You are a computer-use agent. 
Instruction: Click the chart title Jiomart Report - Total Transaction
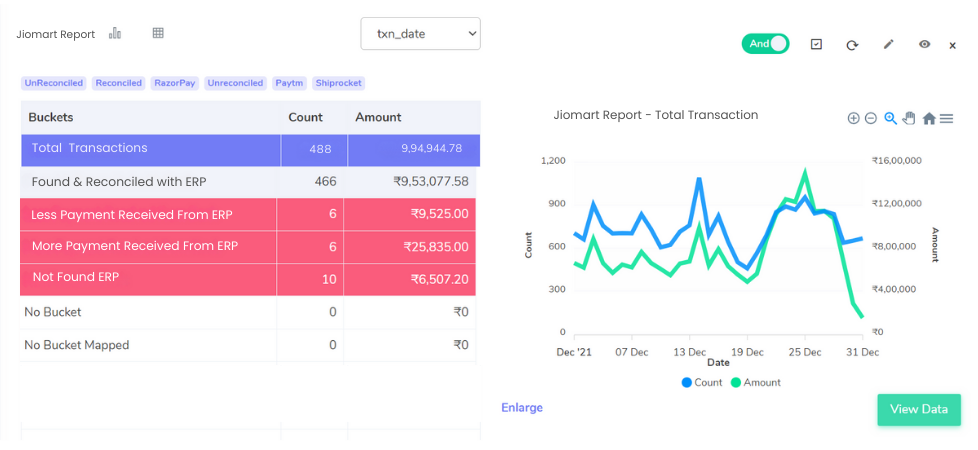click(656, 115)
